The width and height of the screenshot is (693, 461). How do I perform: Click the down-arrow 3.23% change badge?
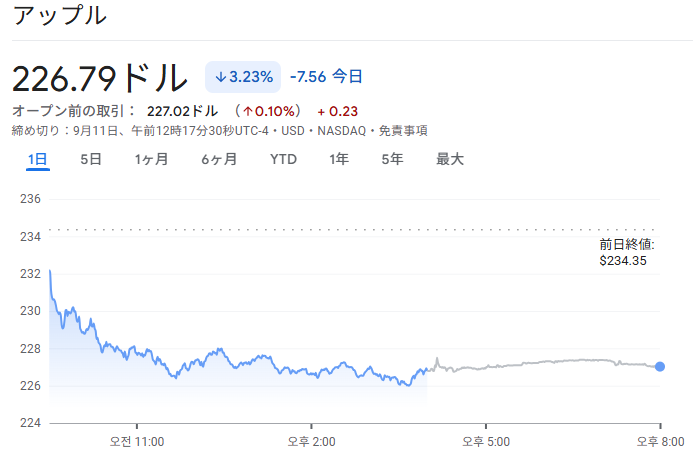[x=243, y=77]
